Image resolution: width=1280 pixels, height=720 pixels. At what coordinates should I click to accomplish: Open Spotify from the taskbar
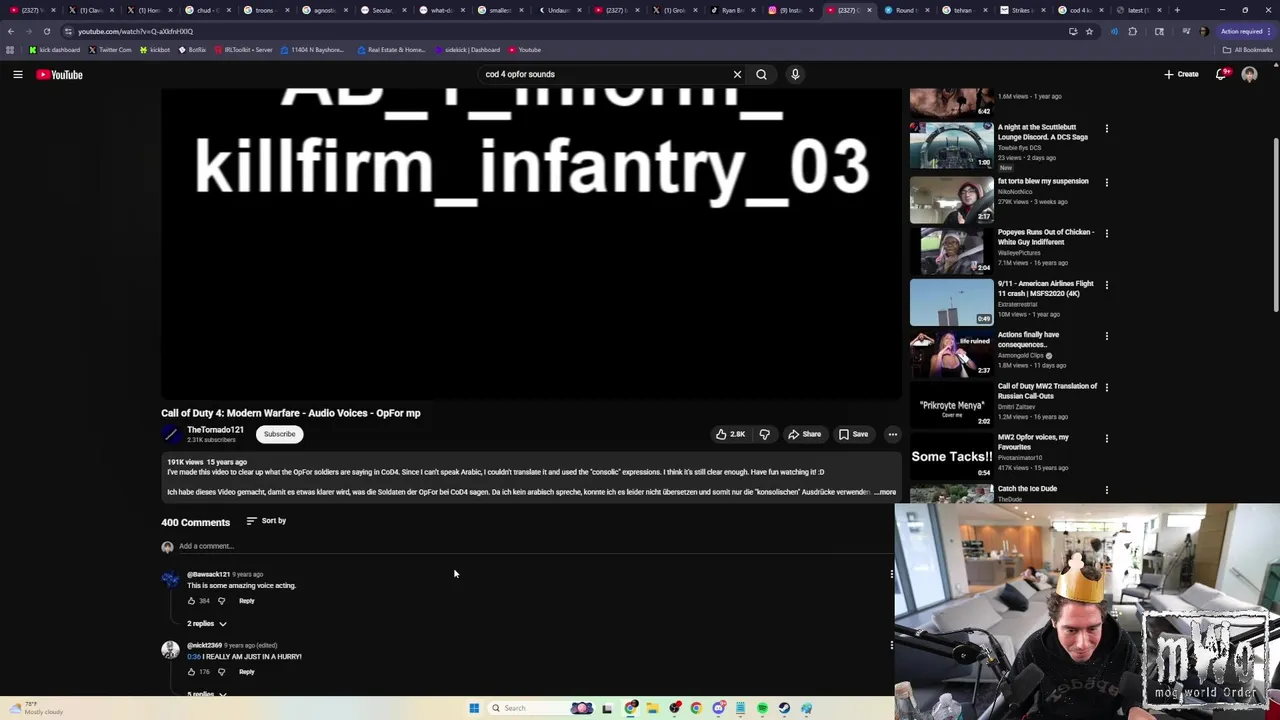coord(762,708)
